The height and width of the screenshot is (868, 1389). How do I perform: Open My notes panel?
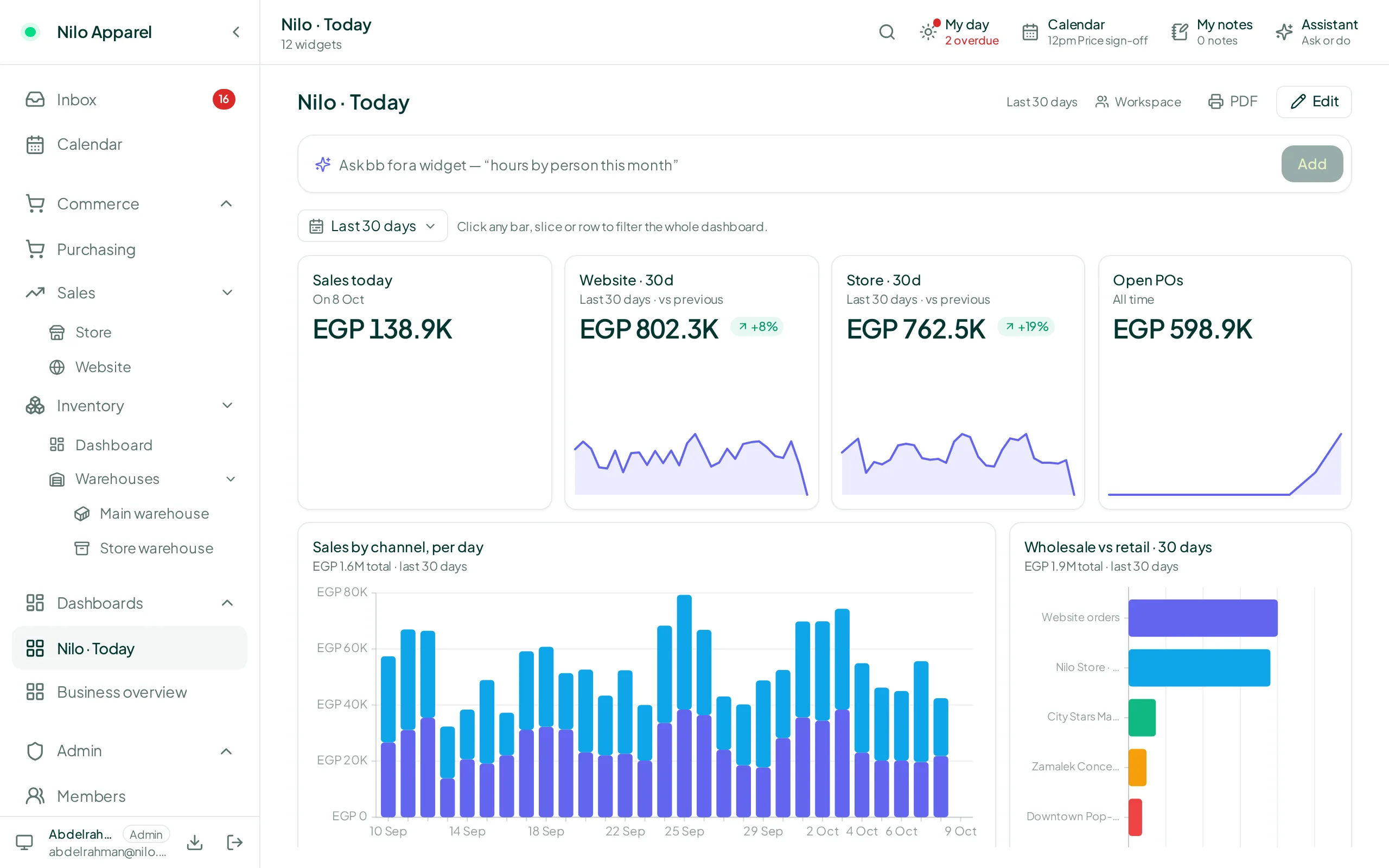point(1212,32)
